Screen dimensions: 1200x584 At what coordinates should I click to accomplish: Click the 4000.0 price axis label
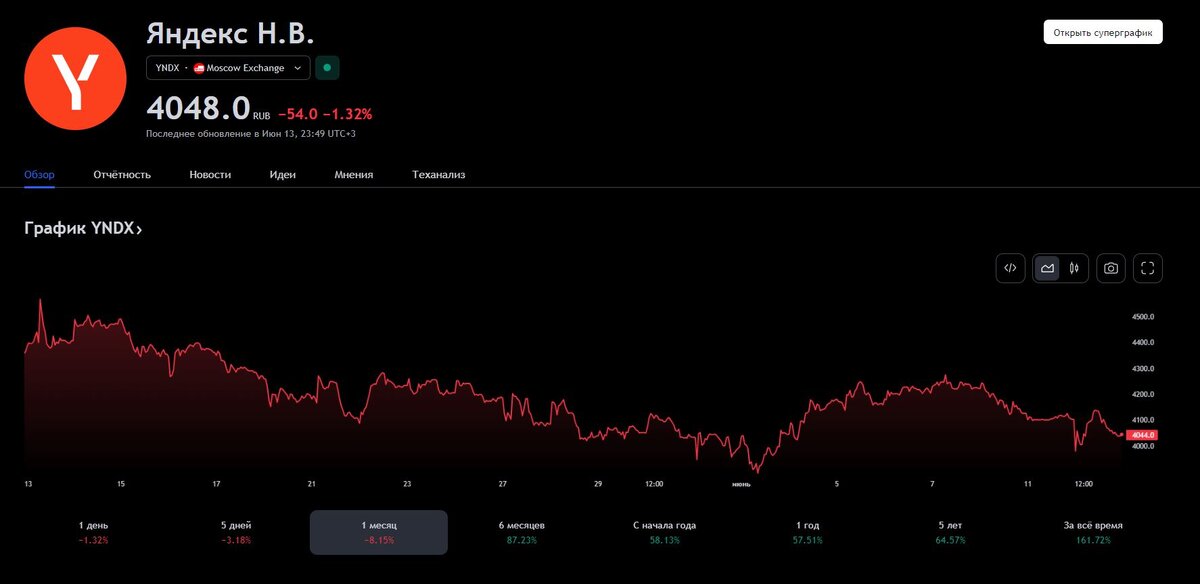click(1143, 447)
